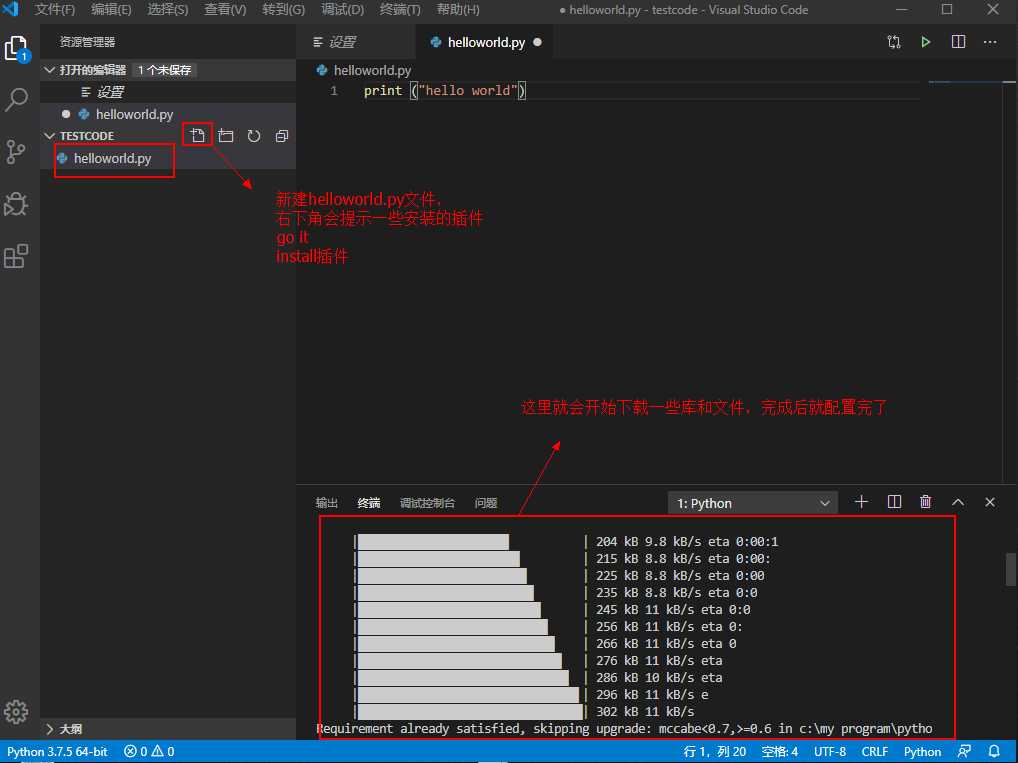
Task: Select 设置 in open editors list
Action: click(168, 92)
